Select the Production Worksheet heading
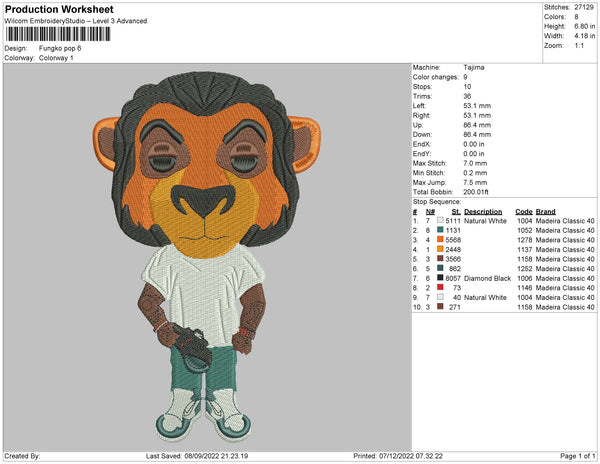The height and width of the screenshot is (464, 600). pyautogui.click(x=59, y=9)
